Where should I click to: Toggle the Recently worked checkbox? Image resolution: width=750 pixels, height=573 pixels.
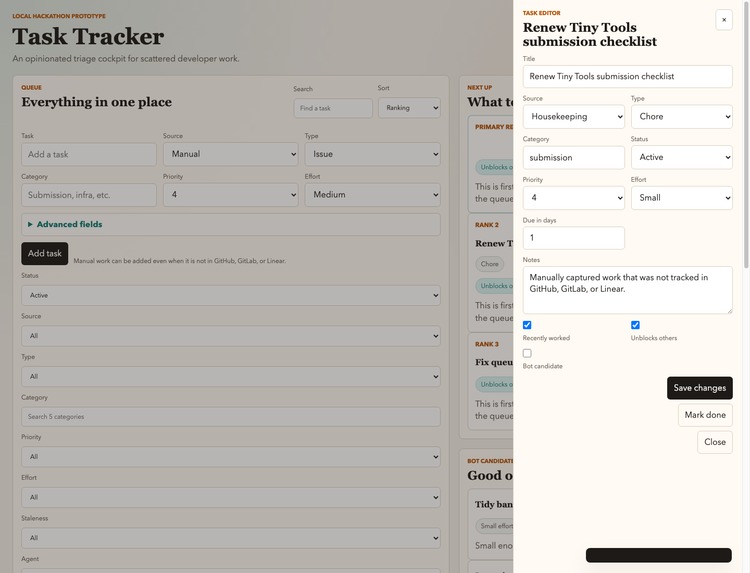527,325
